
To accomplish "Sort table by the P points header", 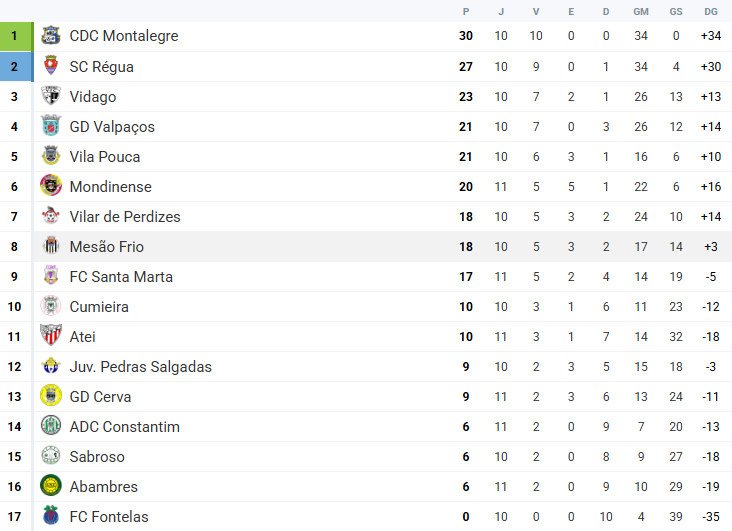I will 466,11.
